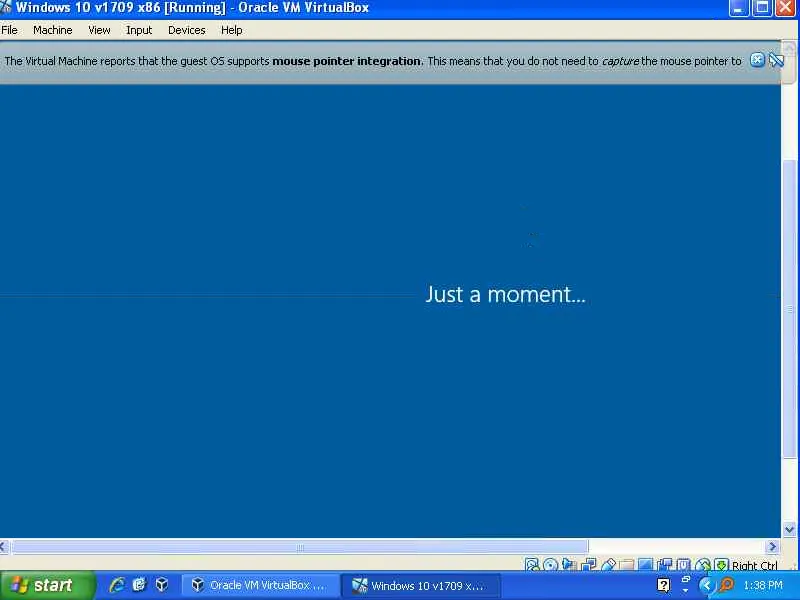Image resolution: width=800 pixels, height=600 pixels.
Task: Open the File menu
Action: (9, 30)
